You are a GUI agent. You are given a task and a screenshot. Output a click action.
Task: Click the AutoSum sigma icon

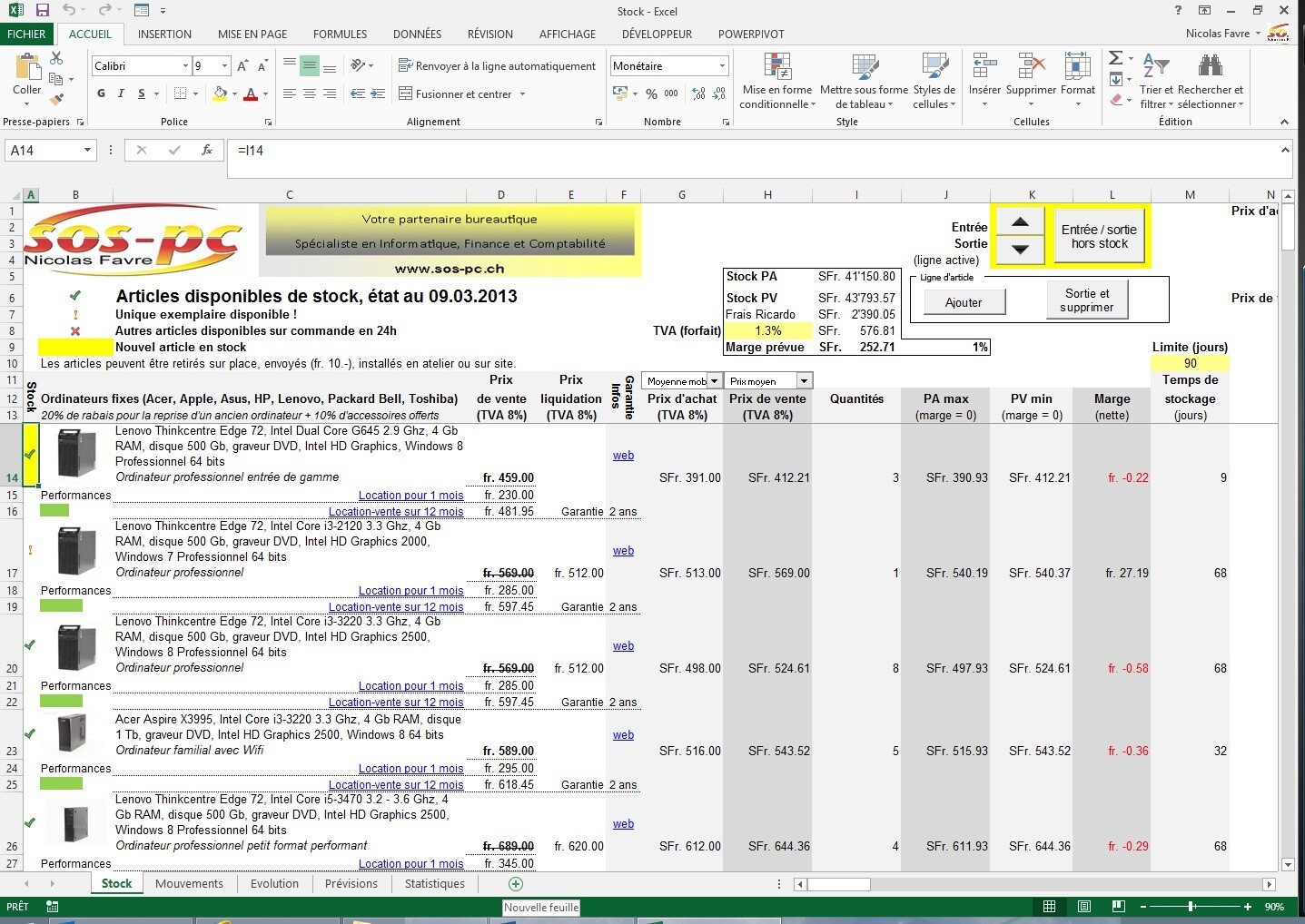[1116, 58]
